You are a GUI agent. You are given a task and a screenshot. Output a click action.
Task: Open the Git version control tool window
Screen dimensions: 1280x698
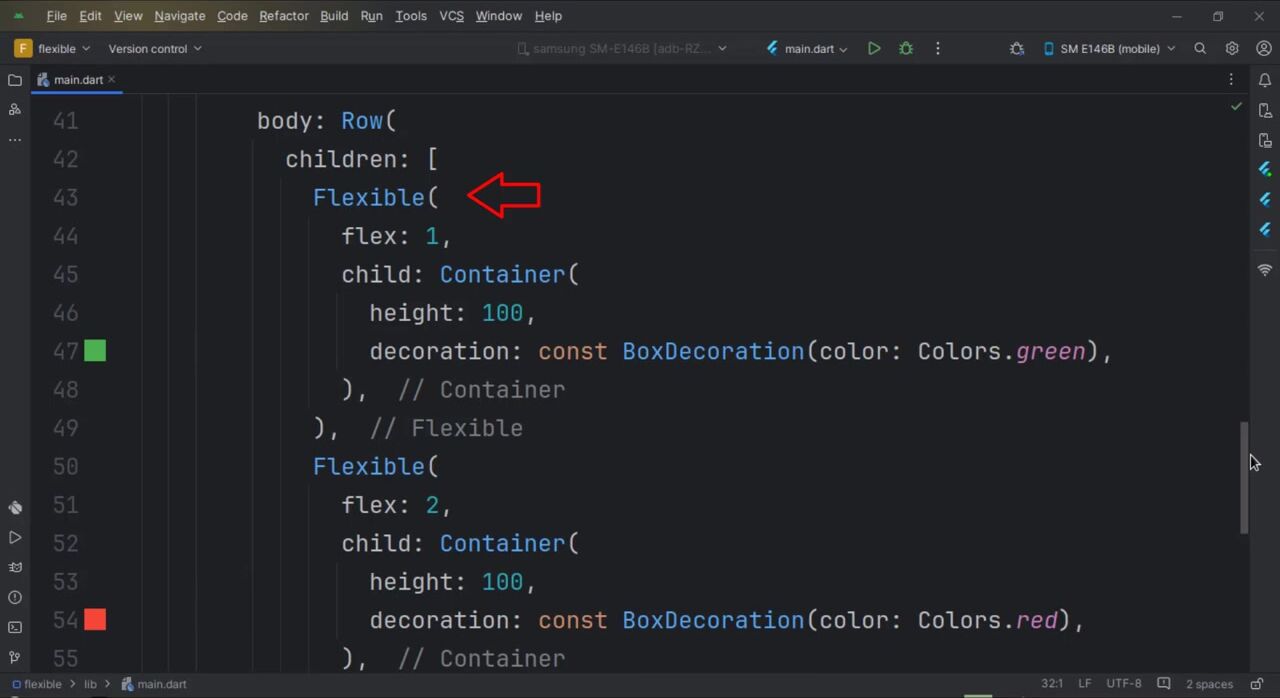pyautogui.click(x=15, y=657)
